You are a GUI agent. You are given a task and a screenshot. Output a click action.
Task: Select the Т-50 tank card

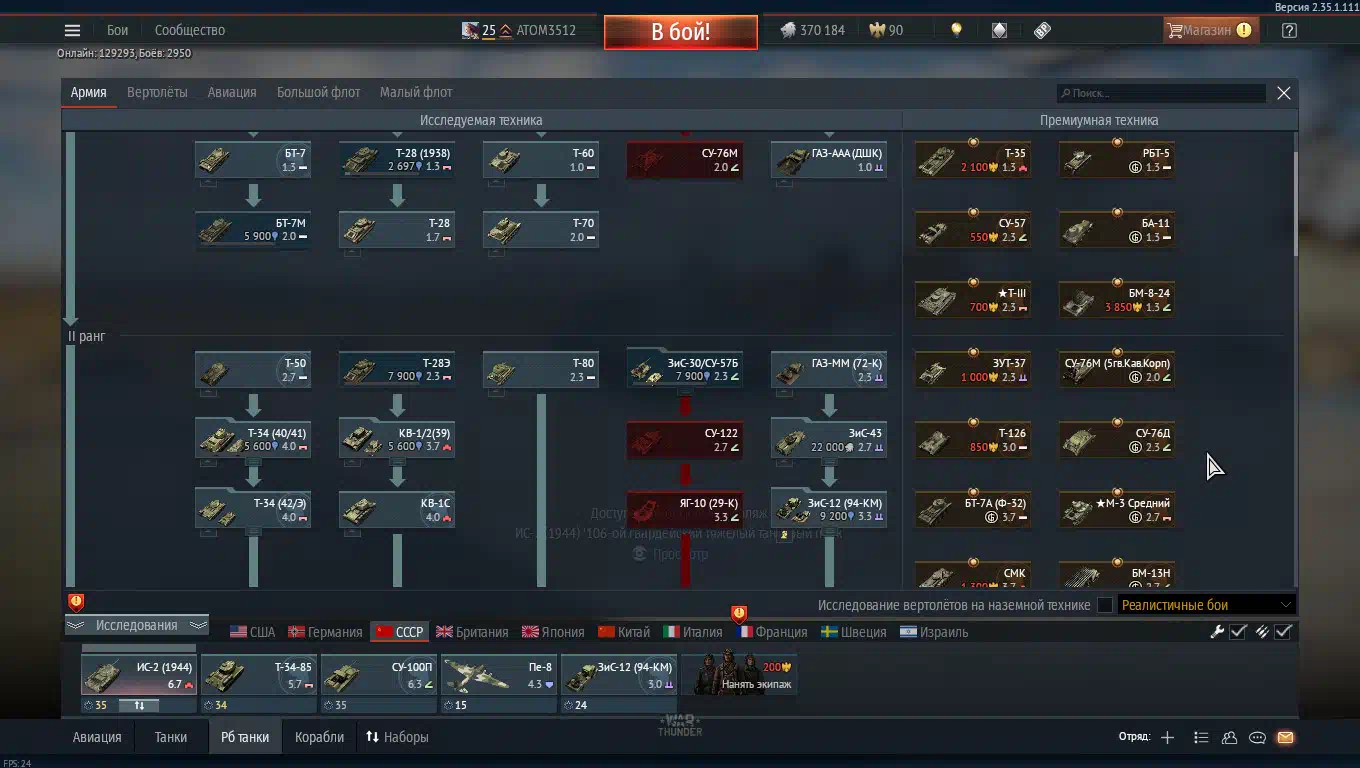[253, 370]
